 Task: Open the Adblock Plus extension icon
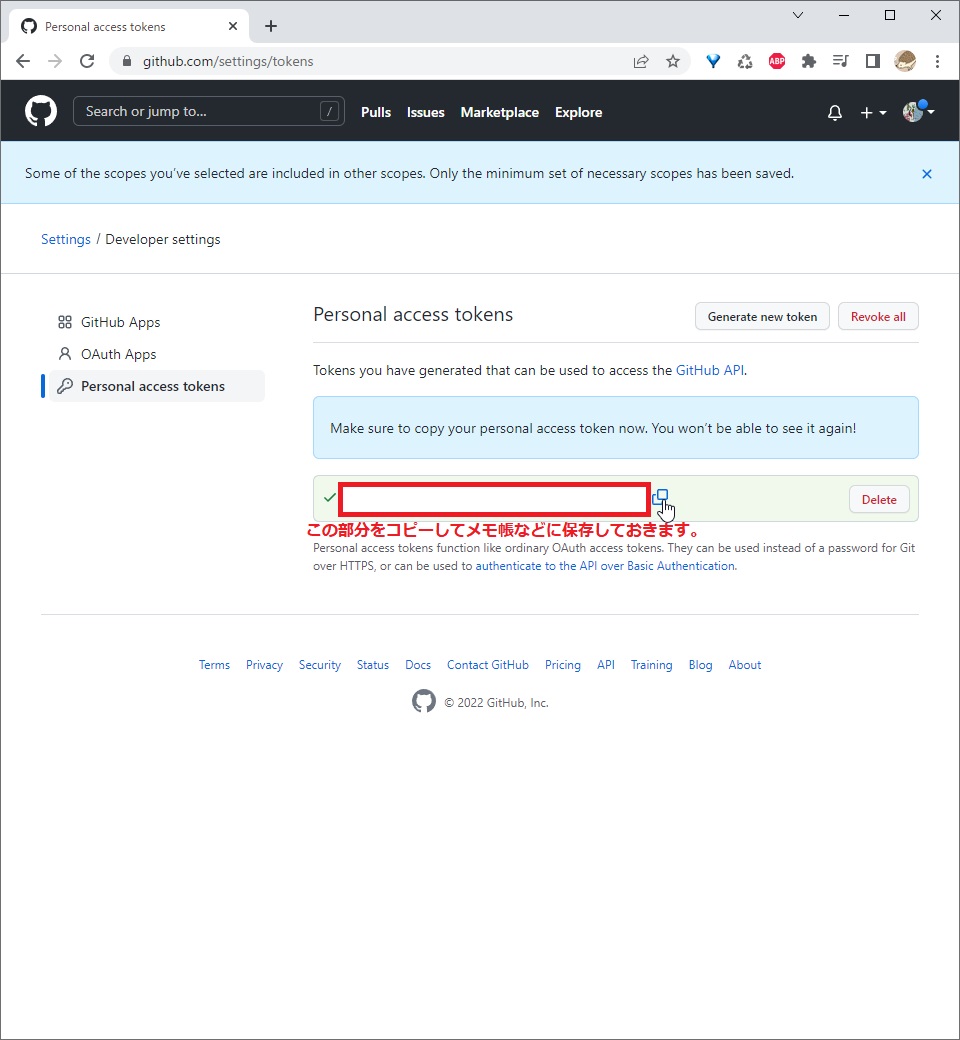(x=777, y=62)
